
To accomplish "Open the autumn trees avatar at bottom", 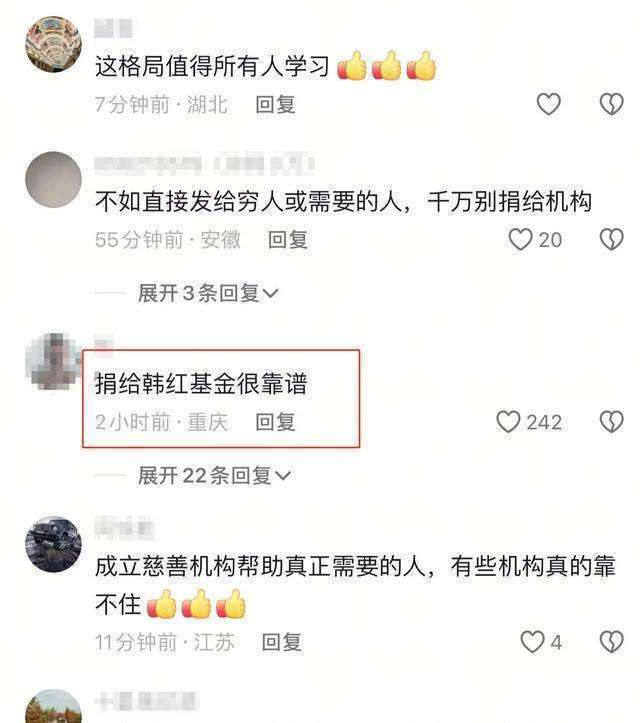I will 53,708.
